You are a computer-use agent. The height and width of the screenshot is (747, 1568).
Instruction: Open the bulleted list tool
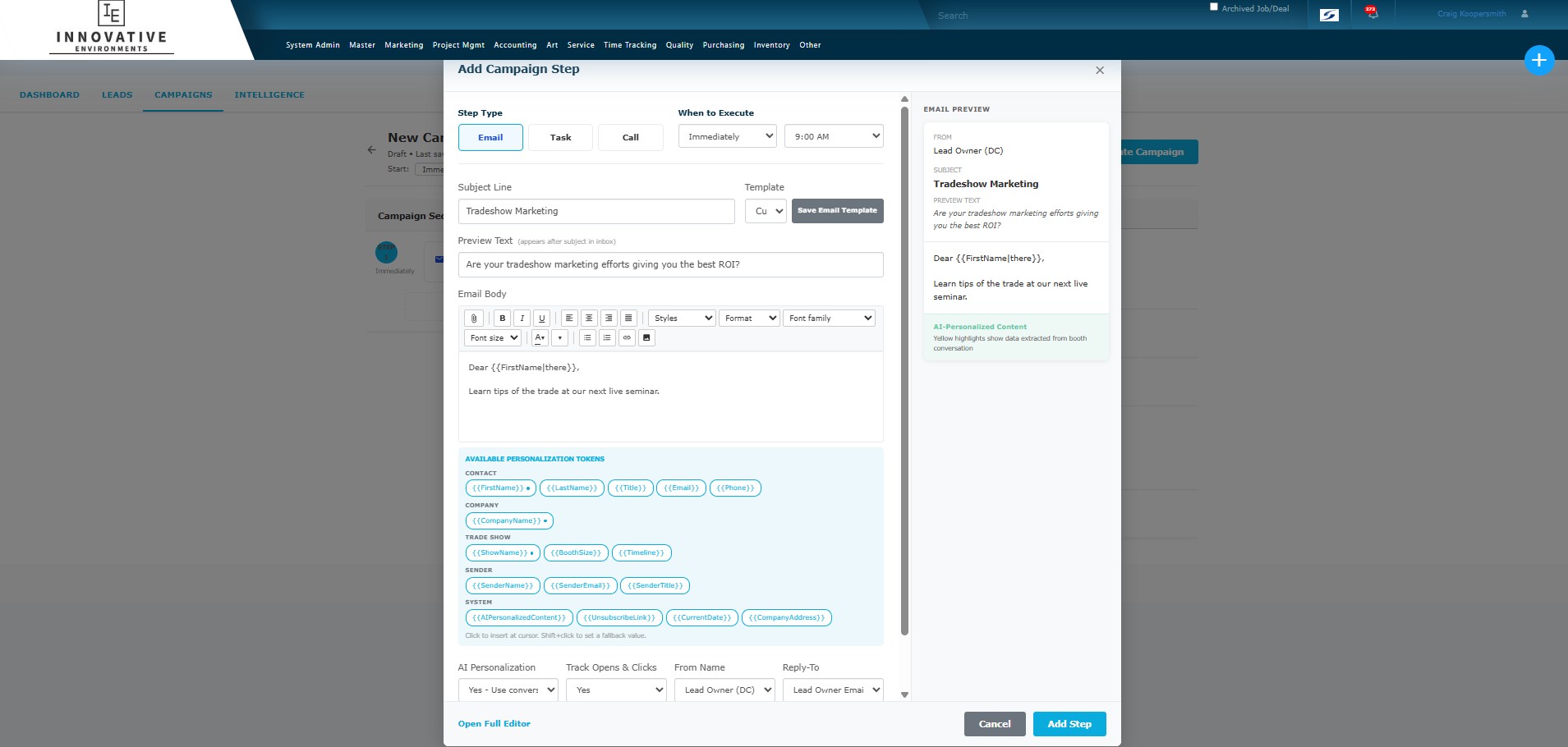(587, 337)
